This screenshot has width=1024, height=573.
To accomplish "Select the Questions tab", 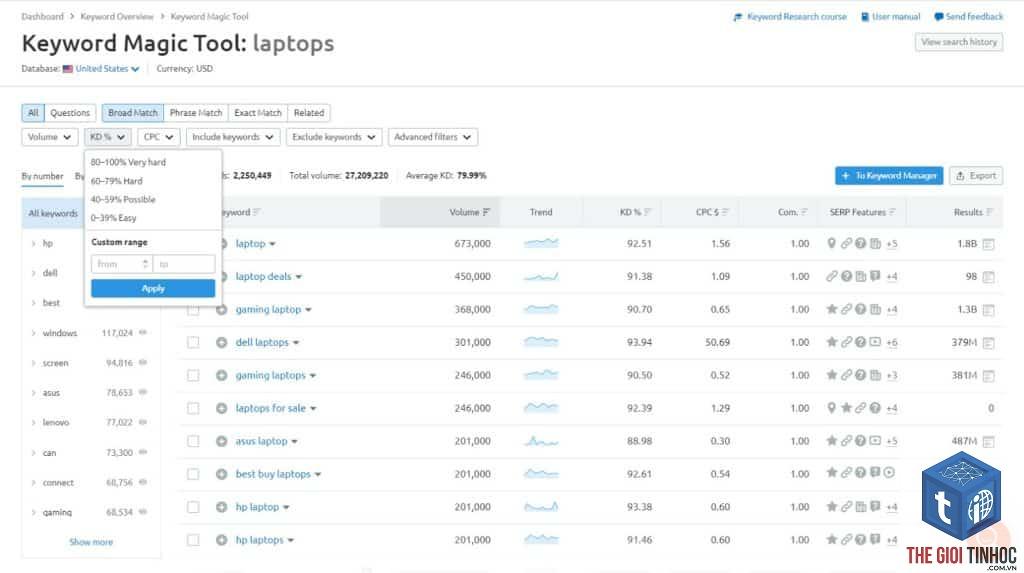I will tap(70, 113).
